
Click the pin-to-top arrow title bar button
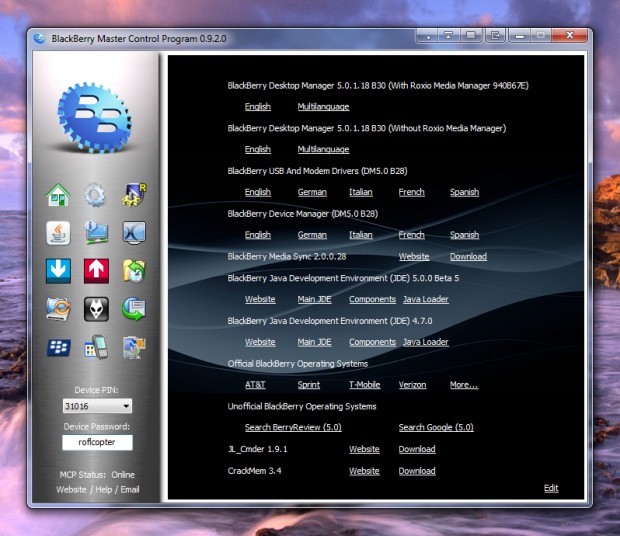click(x=448, y=36)
